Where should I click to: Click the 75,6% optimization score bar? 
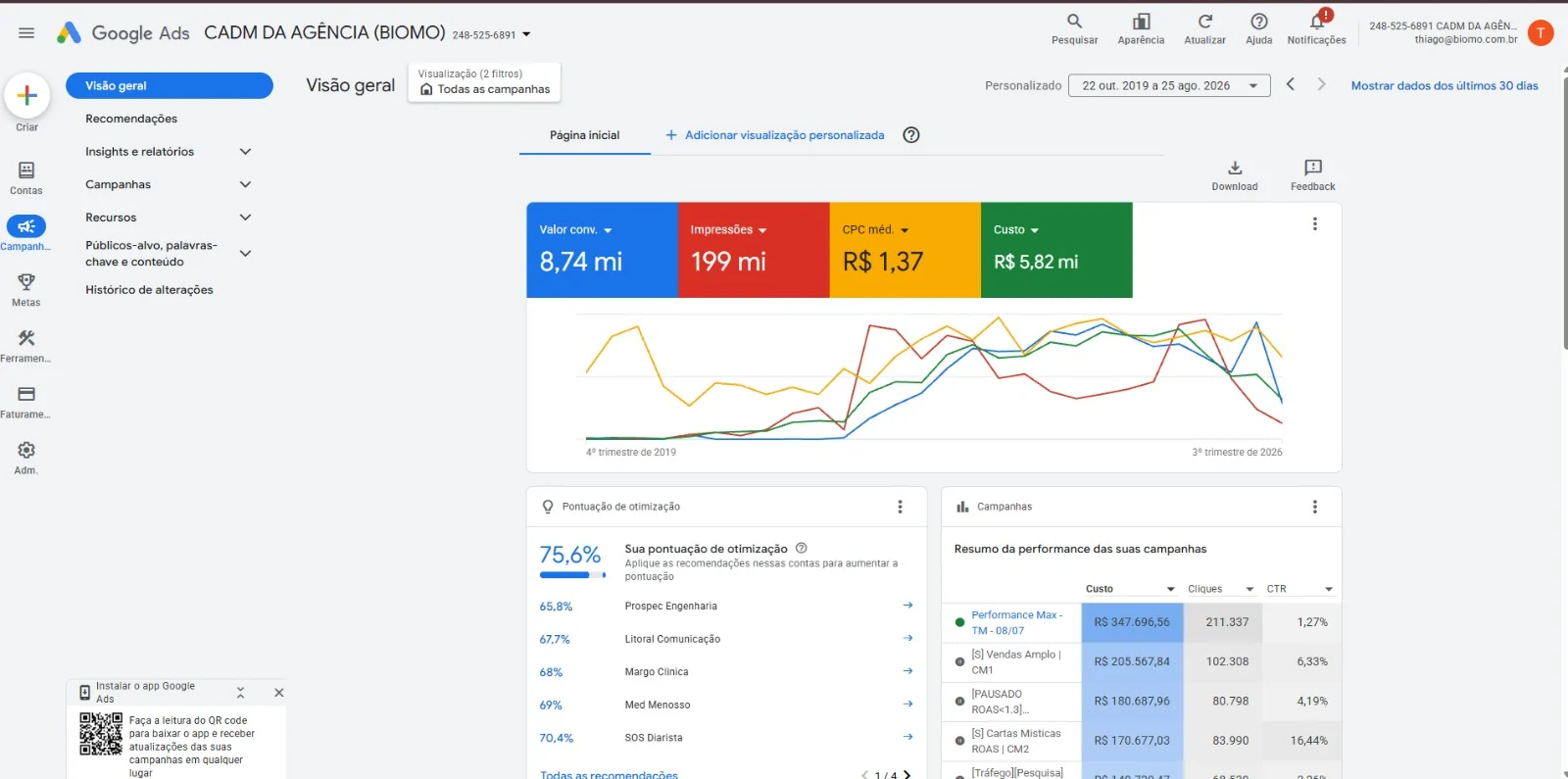coord(573,575)
